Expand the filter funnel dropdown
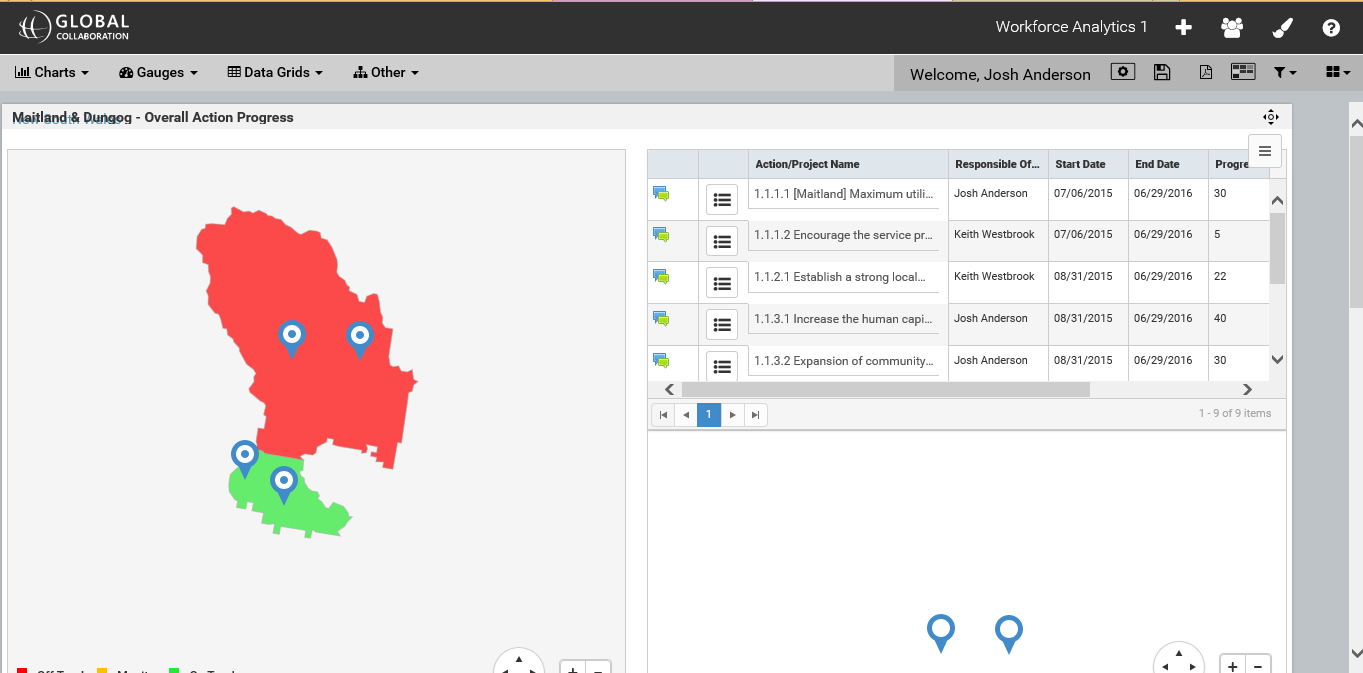 pyautogui.click(x=1285, y=72)
